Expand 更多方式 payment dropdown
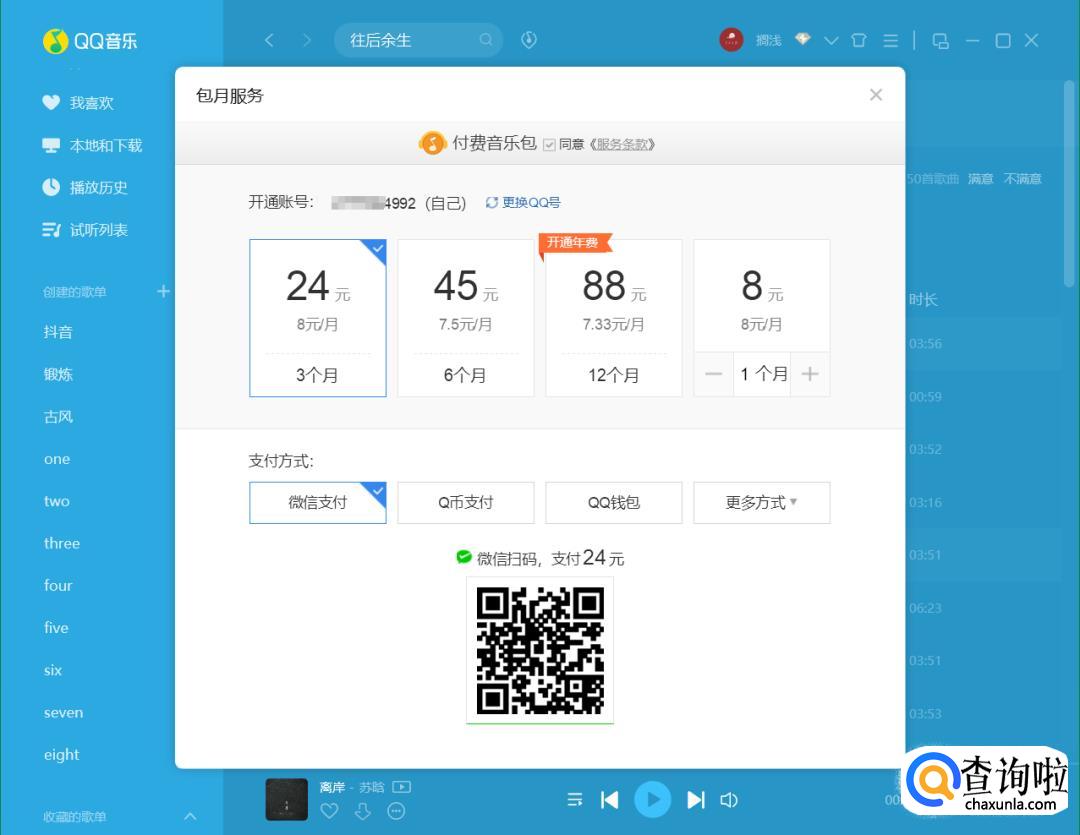Image resolution: width=1080 pixels, height=835 pixels. 762,503
